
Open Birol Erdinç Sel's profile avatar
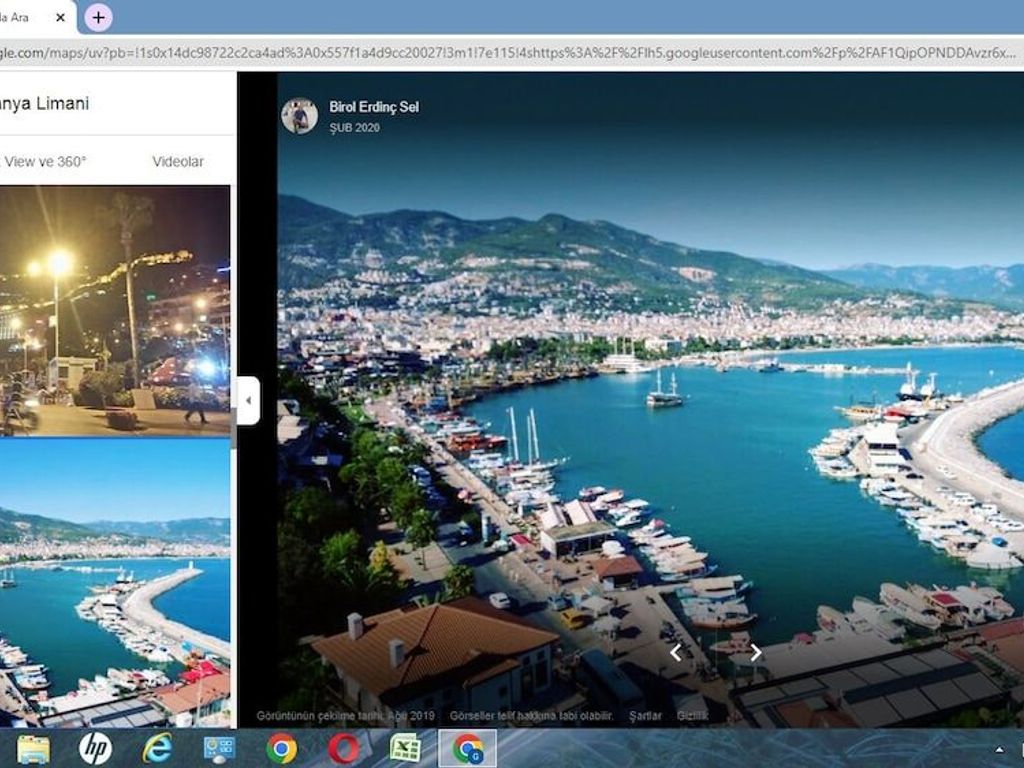[x=299, y=116]
